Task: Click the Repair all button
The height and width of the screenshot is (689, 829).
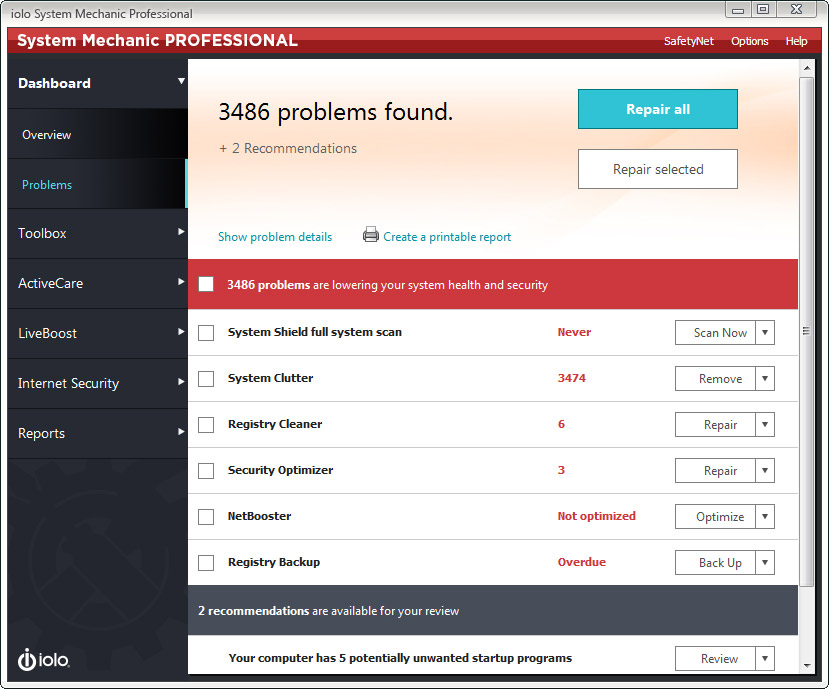Action: click(x=658, y=109)
